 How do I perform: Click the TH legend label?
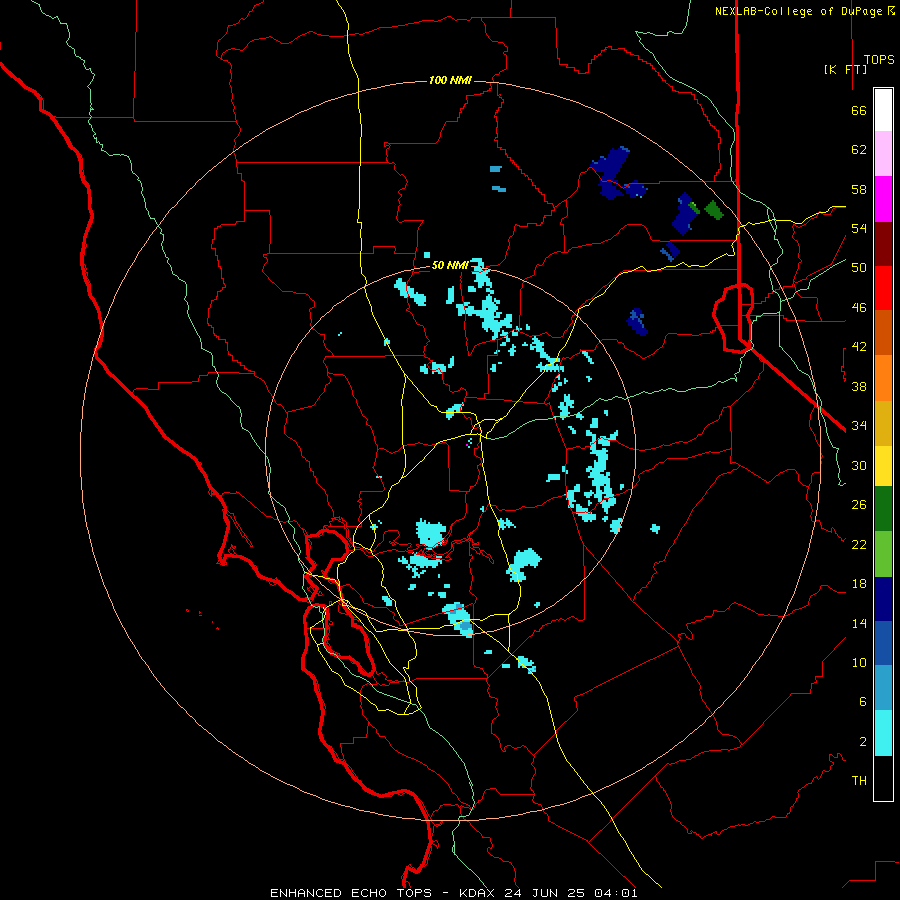pos(859,781)
